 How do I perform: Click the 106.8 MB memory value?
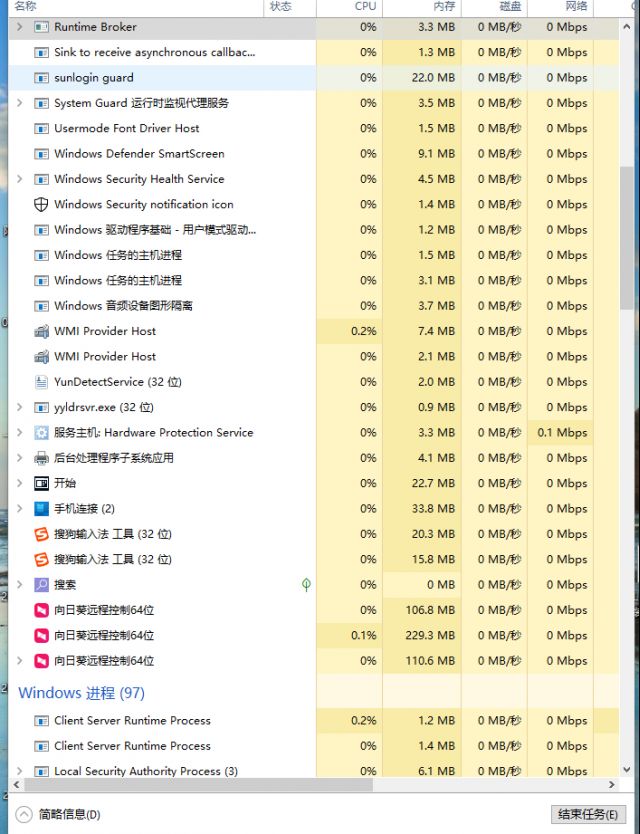(x=430, y=610)
